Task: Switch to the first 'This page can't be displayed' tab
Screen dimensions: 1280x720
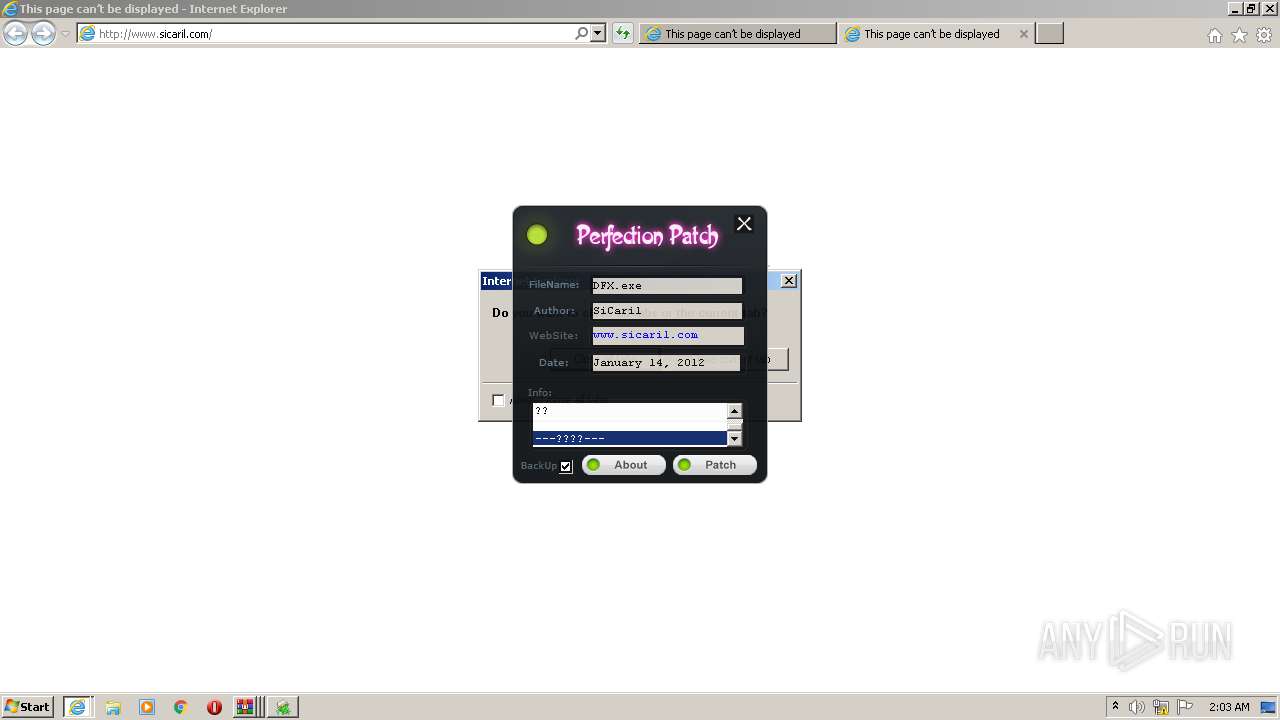Action: tap(738, 34)
